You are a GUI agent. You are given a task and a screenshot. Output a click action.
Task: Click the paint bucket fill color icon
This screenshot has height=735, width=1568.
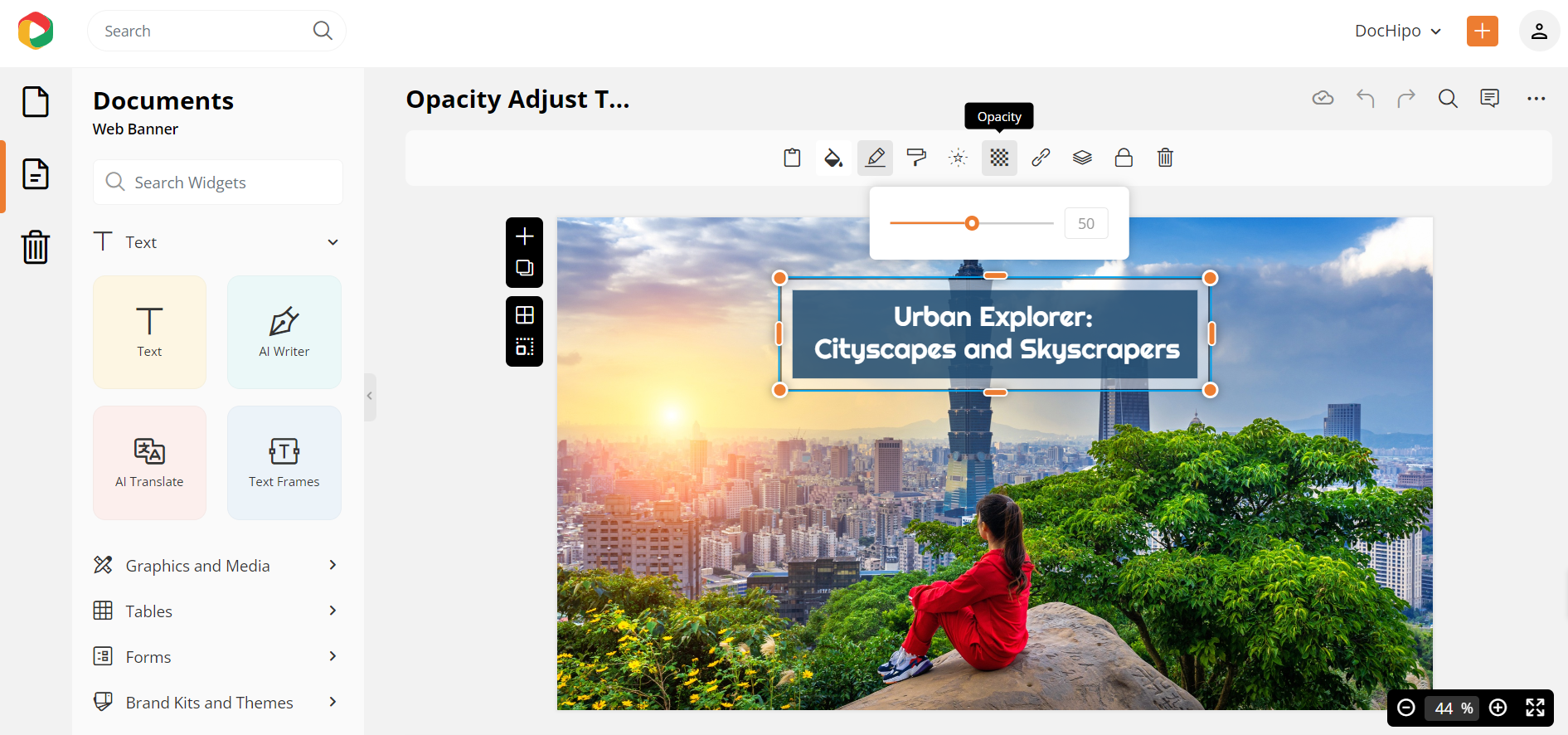pyautogui.click(x=833, y=158)
